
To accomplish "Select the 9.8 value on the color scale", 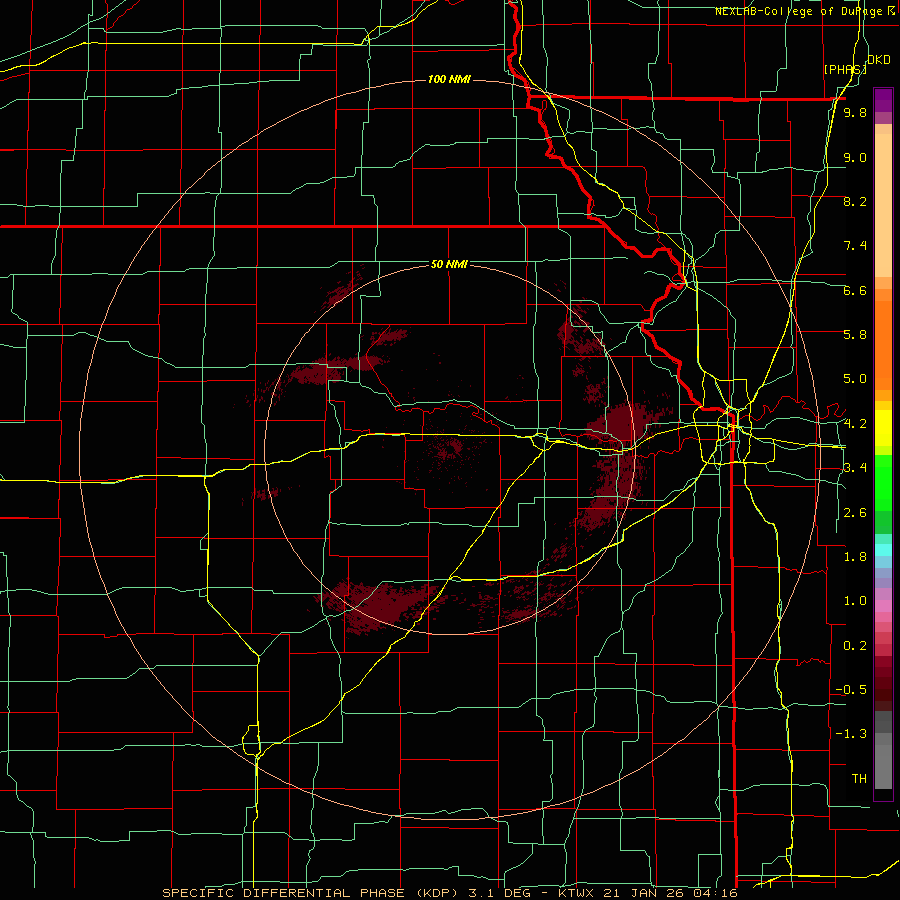I will pyautogui.click(x=855, y=112).
